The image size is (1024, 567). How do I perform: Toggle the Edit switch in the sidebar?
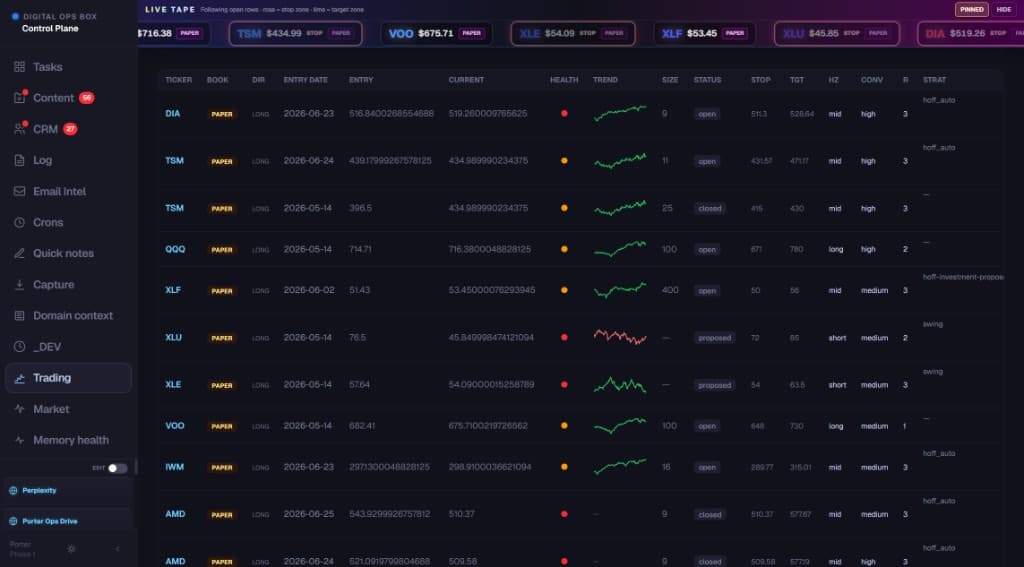click(118, 468)
